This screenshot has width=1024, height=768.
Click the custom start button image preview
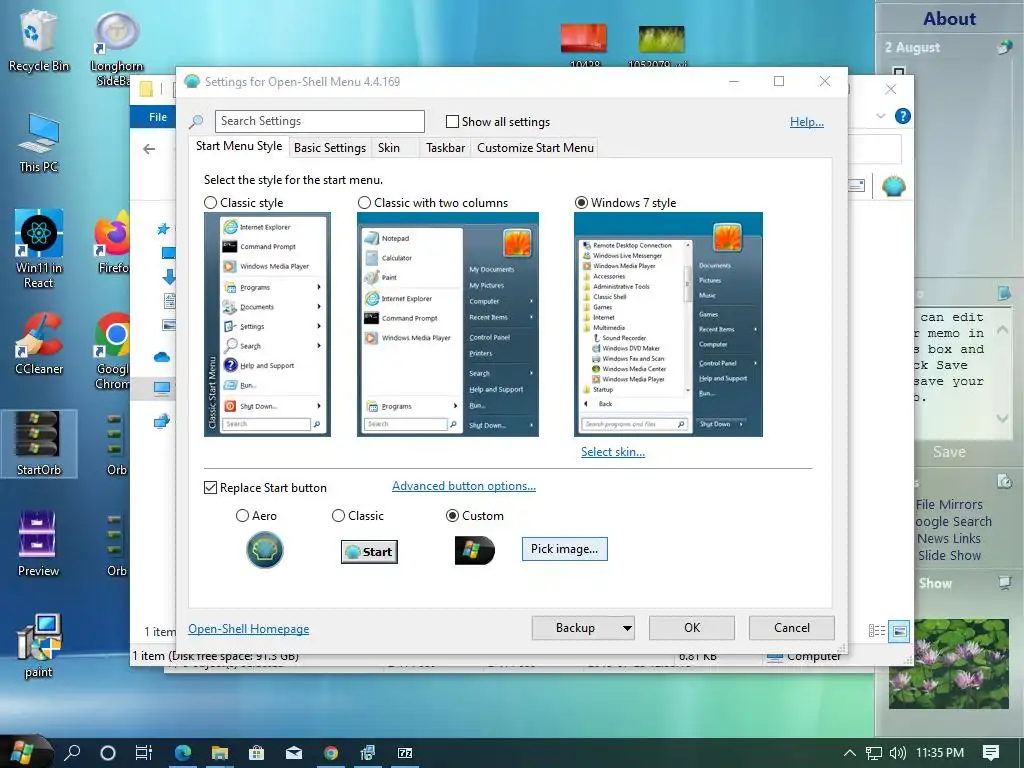click(474, 551)
